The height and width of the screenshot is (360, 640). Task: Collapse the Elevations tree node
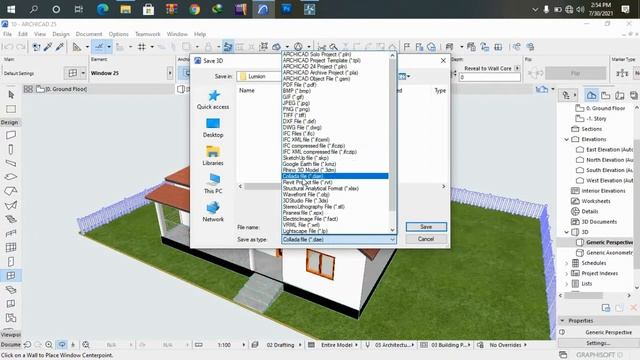567,139
